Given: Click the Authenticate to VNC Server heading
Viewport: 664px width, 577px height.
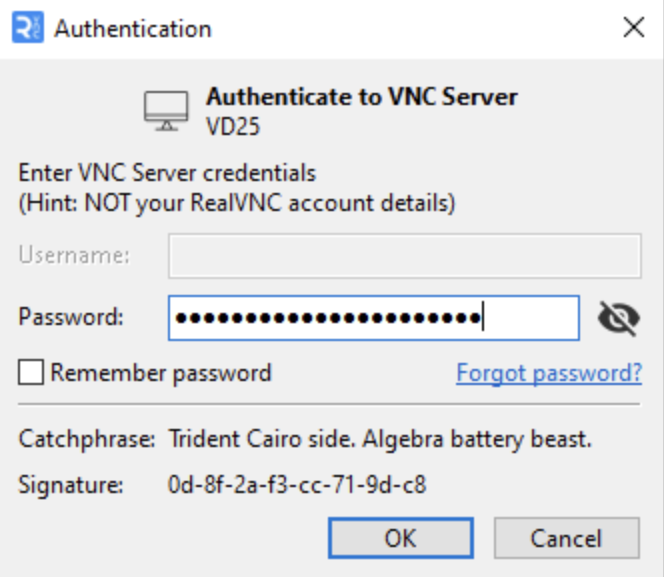Looking at the screenshot, I should click(362, 97).
